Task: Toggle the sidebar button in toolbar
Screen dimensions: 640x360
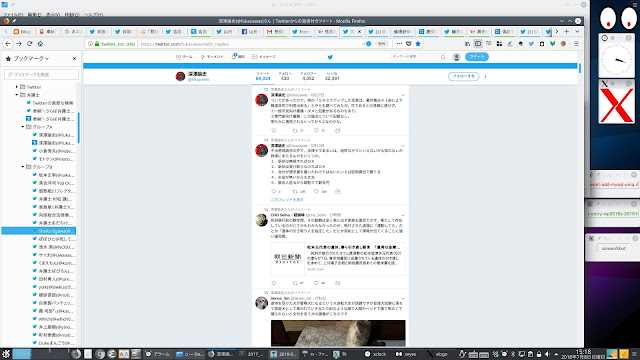Action: pyautogui.click(x=478, y=44)
